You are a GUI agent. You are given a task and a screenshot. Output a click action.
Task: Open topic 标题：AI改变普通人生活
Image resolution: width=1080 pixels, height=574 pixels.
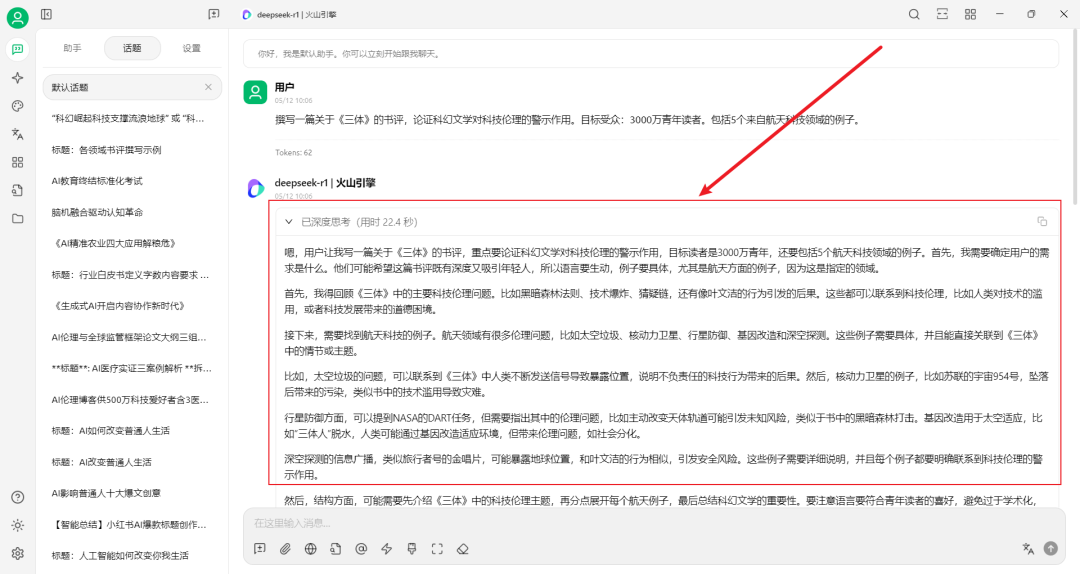tap(132, 462)
